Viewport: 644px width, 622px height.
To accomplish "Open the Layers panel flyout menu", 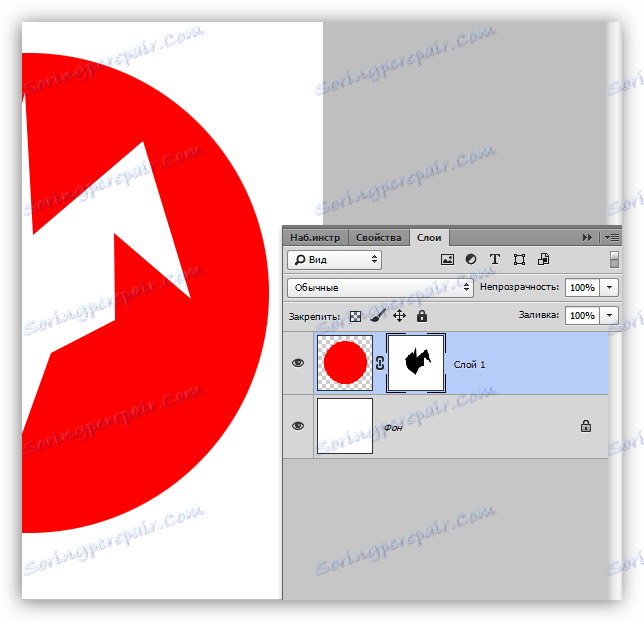I will tap(612, 237).
